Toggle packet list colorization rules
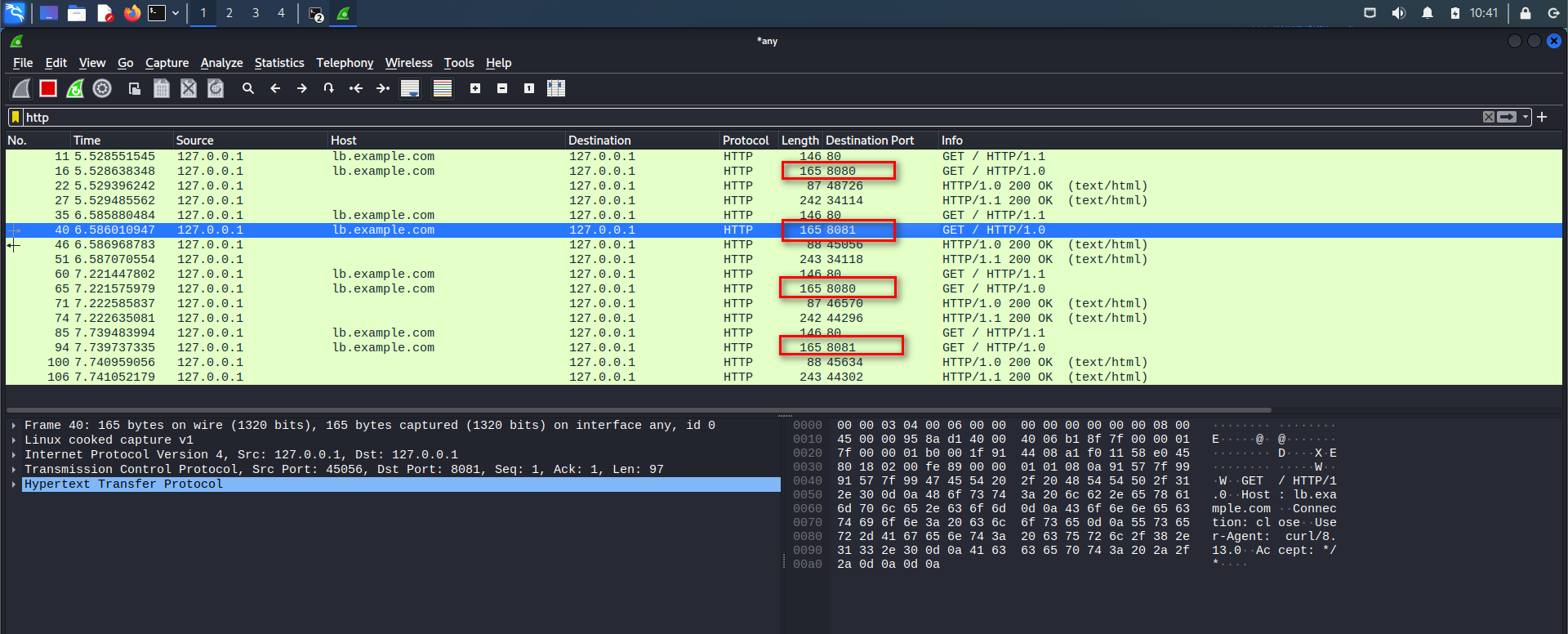 pos(443,88)
